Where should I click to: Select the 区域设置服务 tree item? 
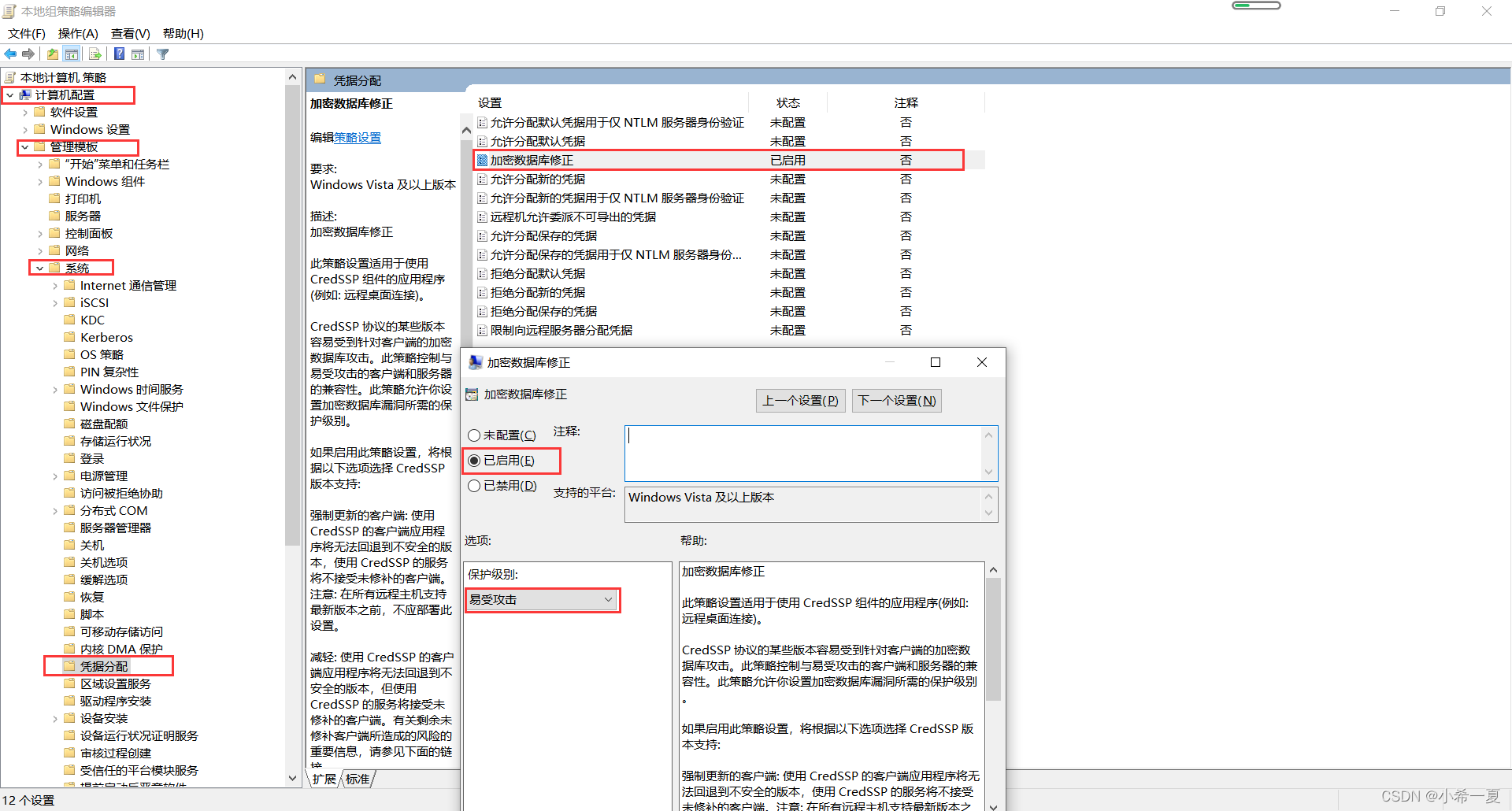coord(116,683)
